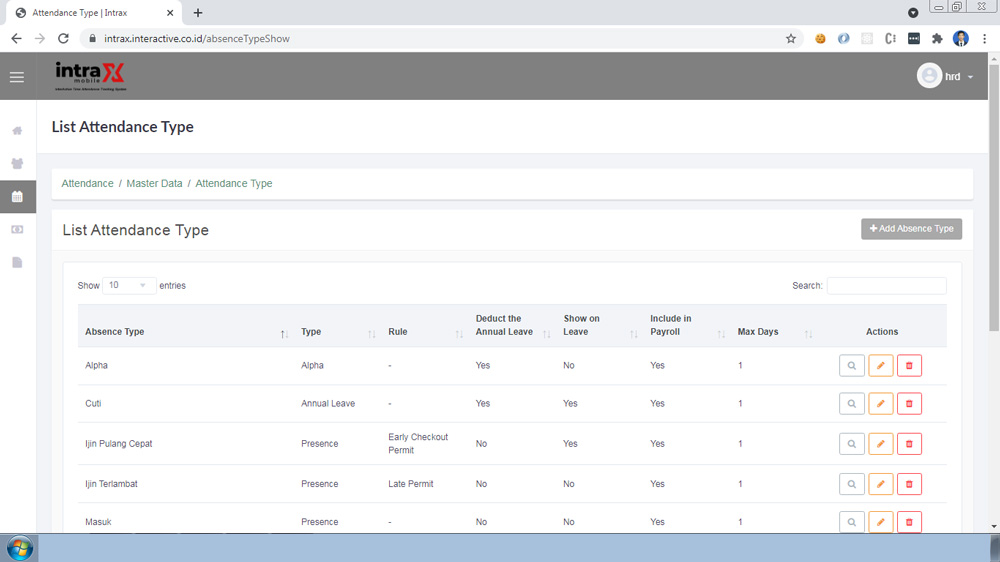Edit the Ijin Terlambat absence type
The image size is (1000, 562).
[x=880, y=484]
